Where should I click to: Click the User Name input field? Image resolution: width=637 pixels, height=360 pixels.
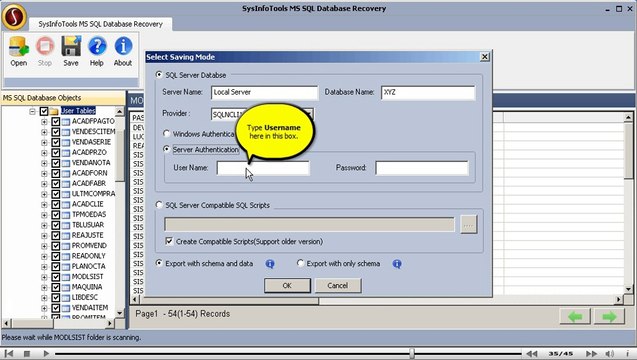263,168
